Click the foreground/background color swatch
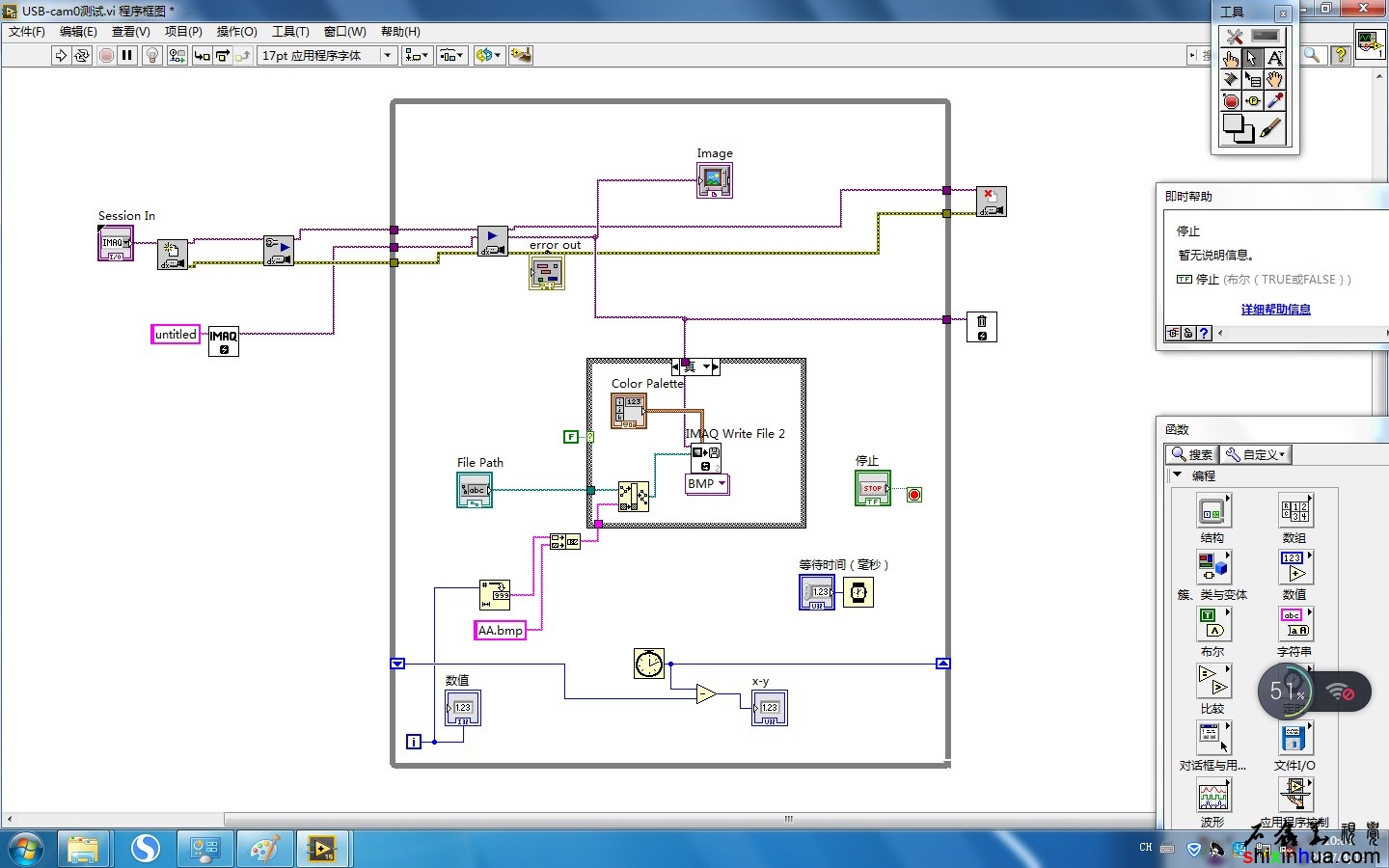The height and width of the screenshot is (868, 1389). point(1238,128)
